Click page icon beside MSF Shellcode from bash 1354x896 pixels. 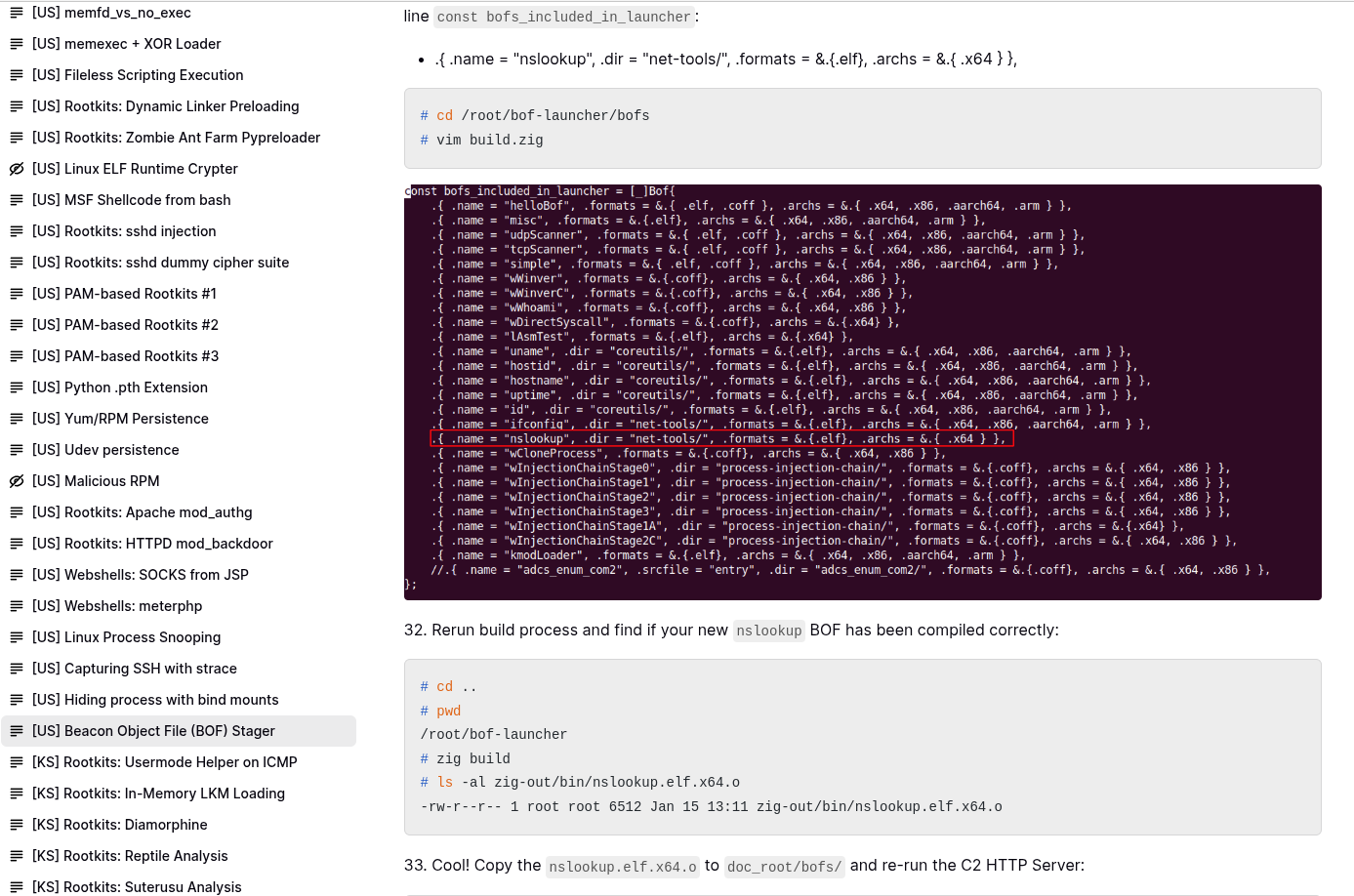point(17,200)
